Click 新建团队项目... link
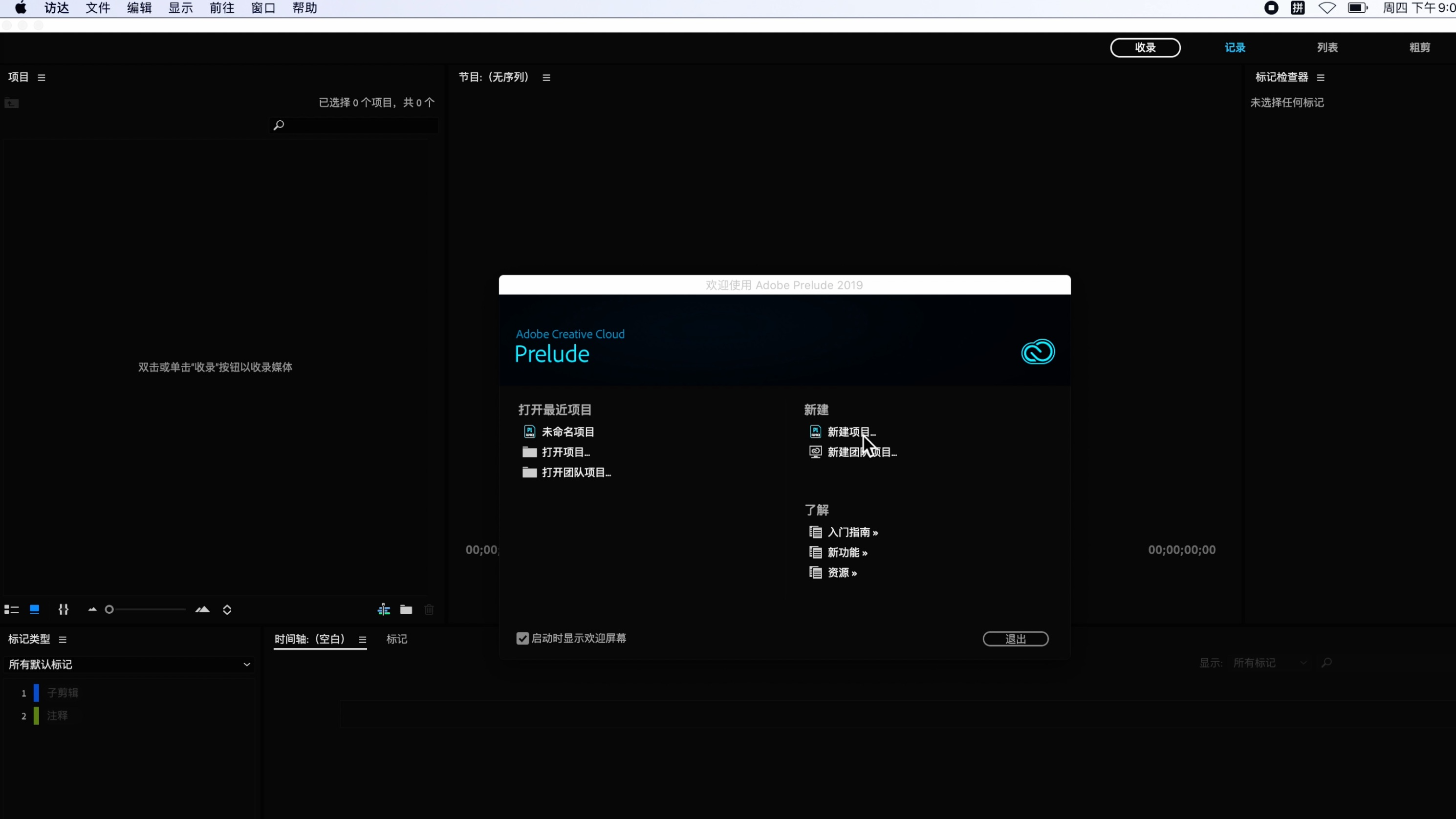This screenshot has height=819, width=1456. tap(862, 452)
